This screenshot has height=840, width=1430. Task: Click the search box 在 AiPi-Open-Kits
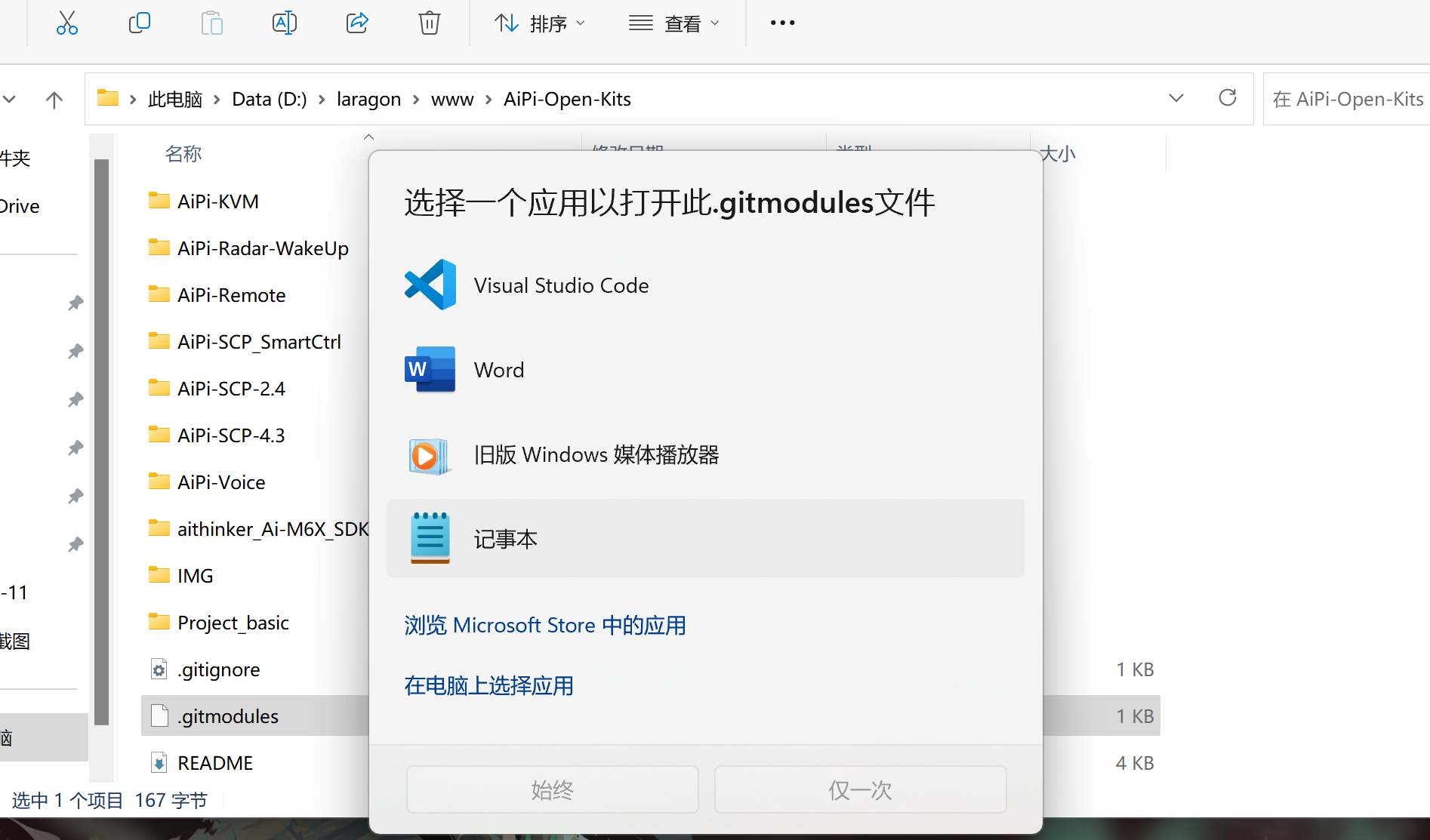pos(1347,99)
